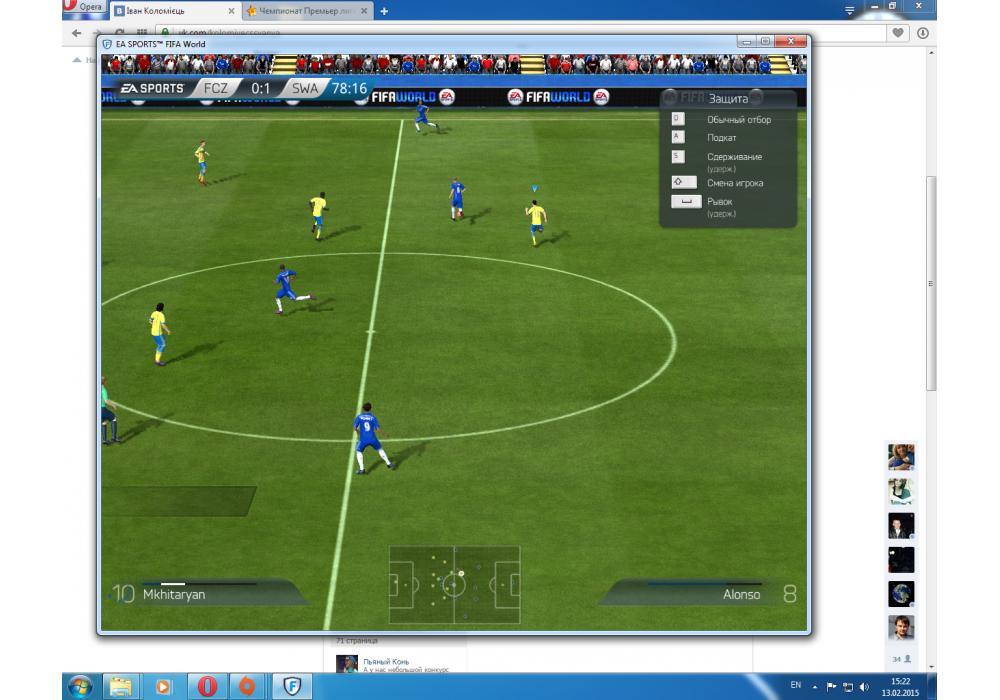
Task: Open the Windows Start menu
Action: pyautogui.click(x=80, y=687)
